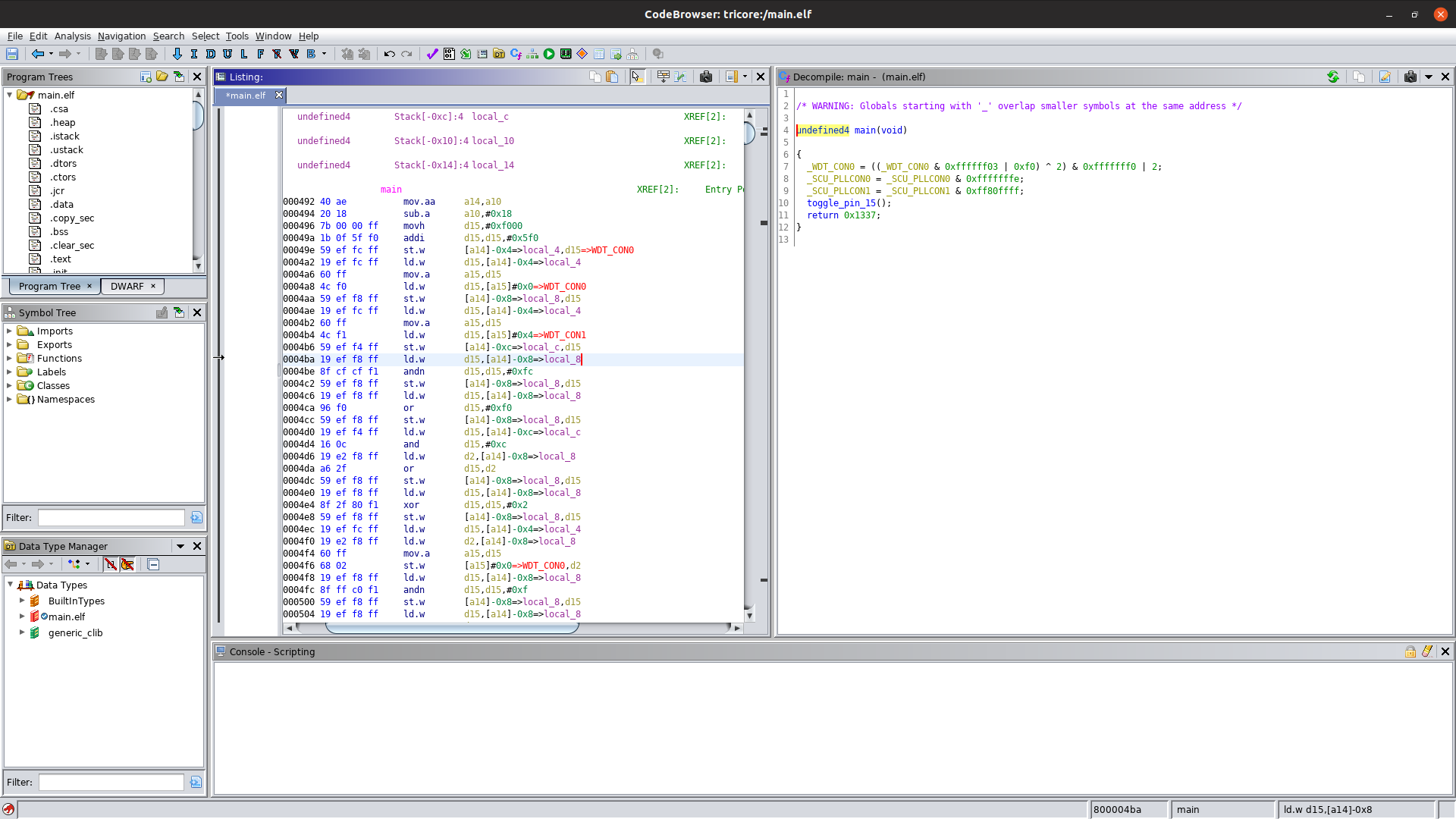
Task: Open the Analysis menu
Action: tap(72, 36)
